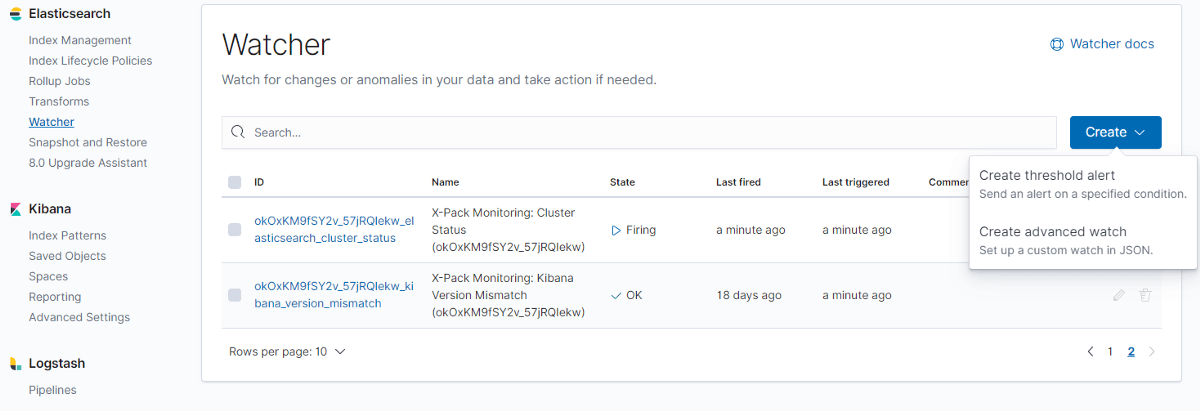This screenshot has width=1200, height=411.
Task: Sort by the ID column header
Action: 259,183
